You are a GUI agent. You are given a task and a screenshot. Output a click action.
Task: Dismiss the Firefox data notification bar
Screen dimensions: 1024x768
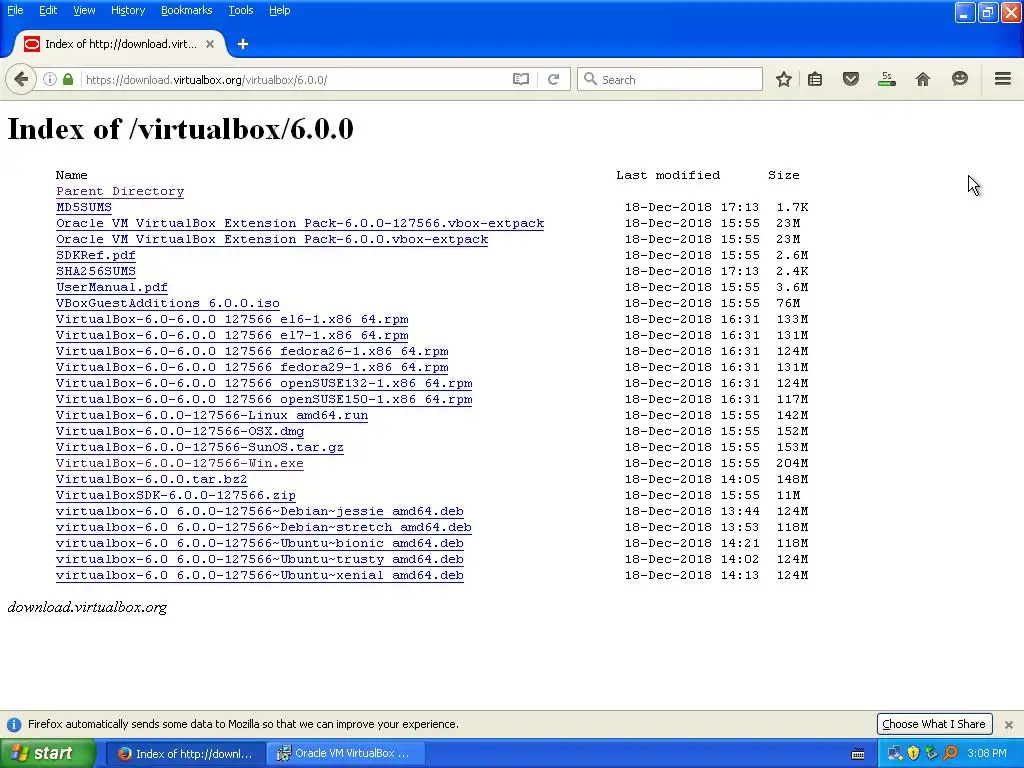tap(1008, 724)
